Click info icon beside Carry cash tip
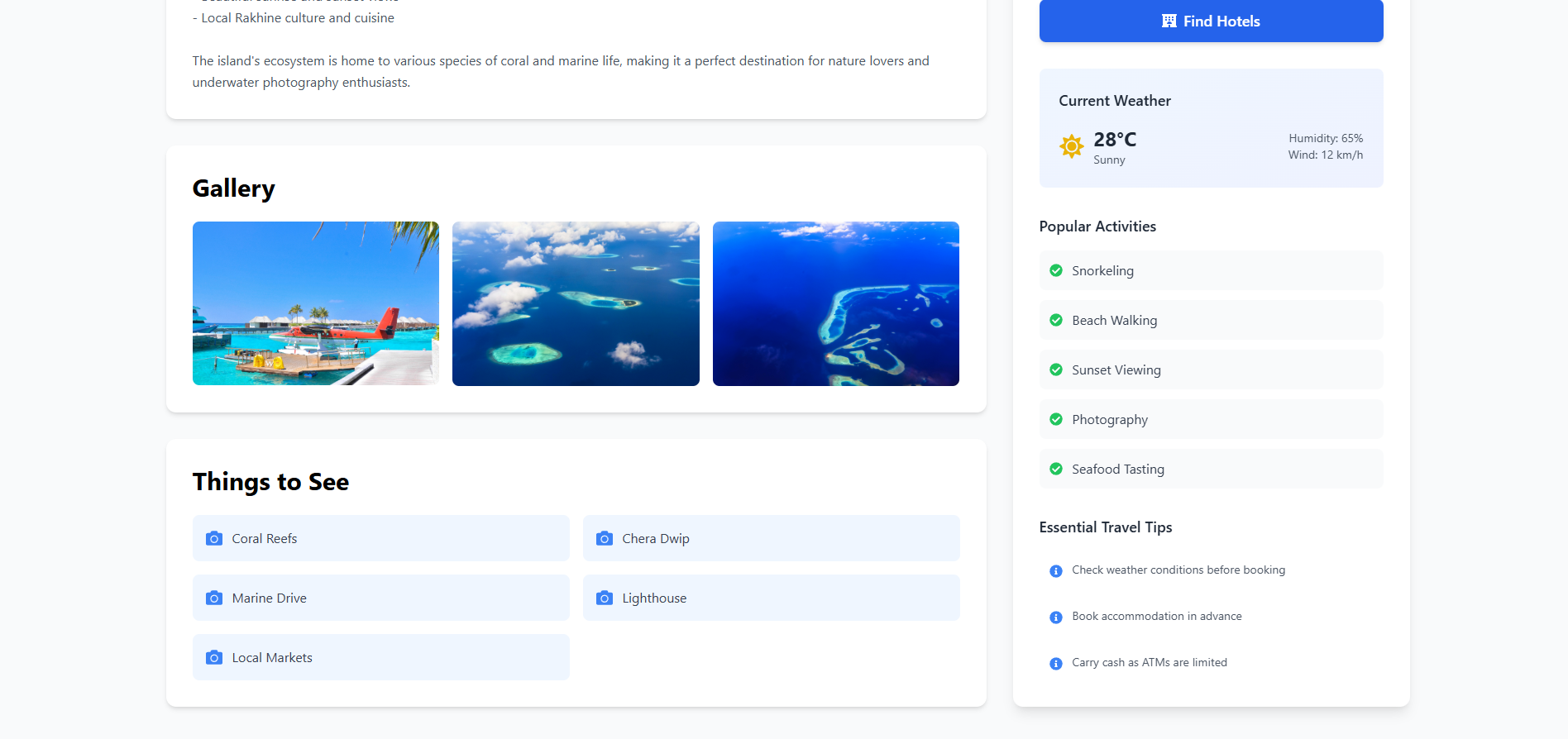Viewport: 1568px width, 739px height. pyautogui.click(x=1056, y=664)
